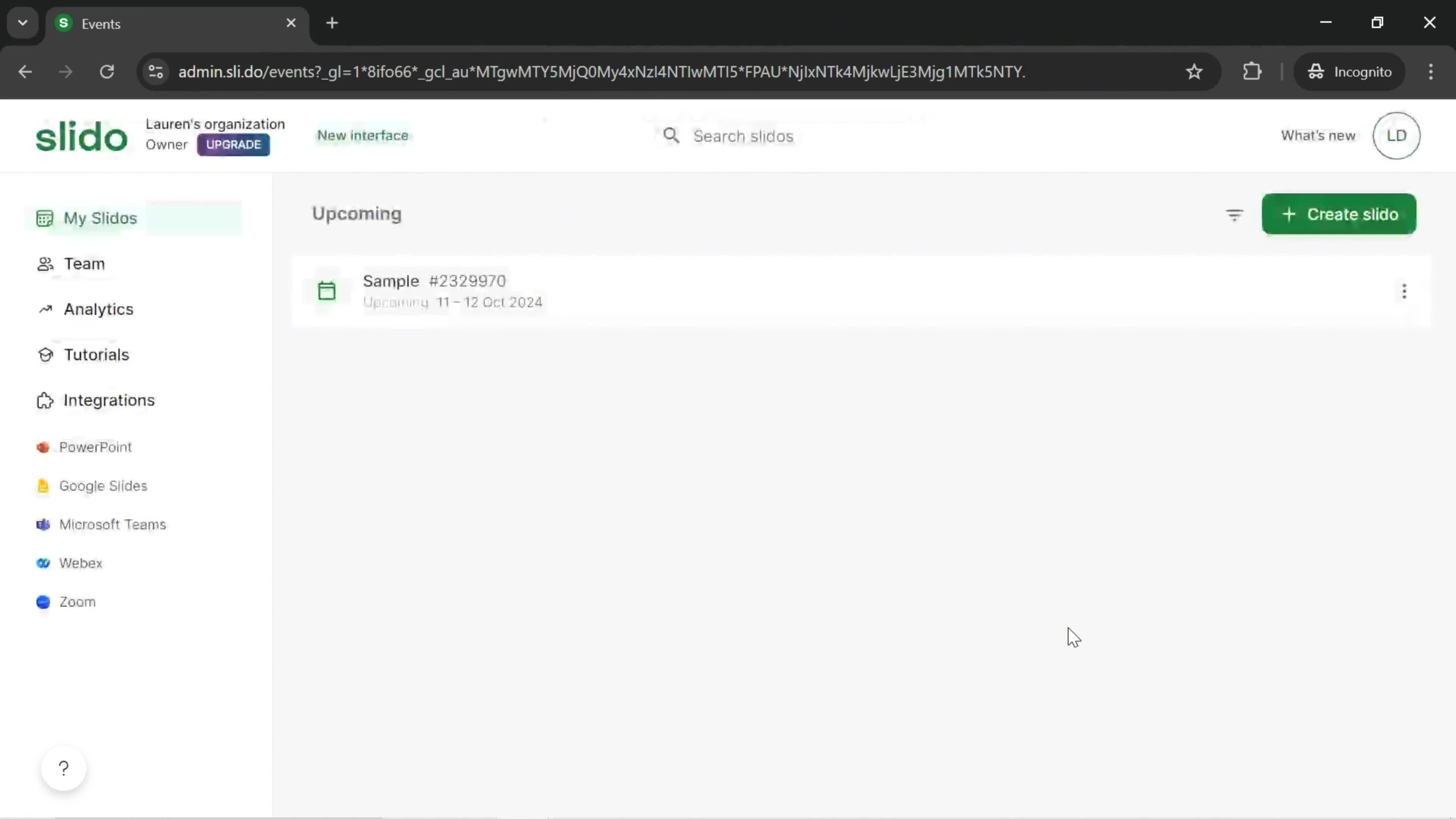Viewport: 1456px width, 819px height.
Task: Click the LD user avatar icon
Action: (x=1397, y=135)
